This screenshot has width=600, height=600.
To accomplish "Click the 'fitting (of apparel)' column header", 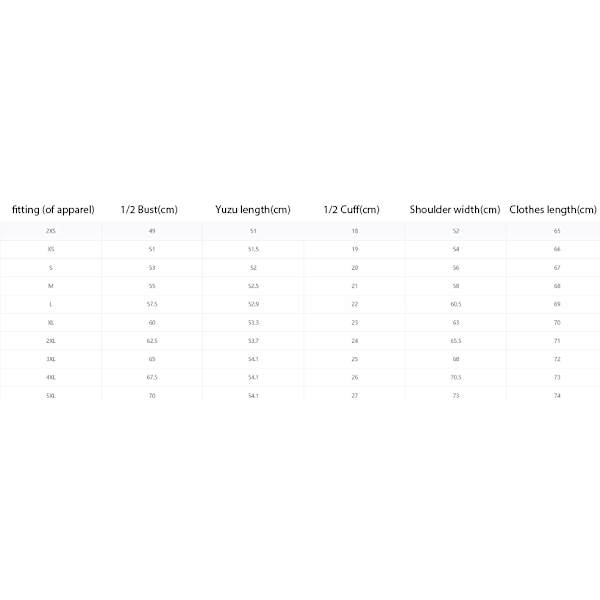I will (x=53, y=210).
